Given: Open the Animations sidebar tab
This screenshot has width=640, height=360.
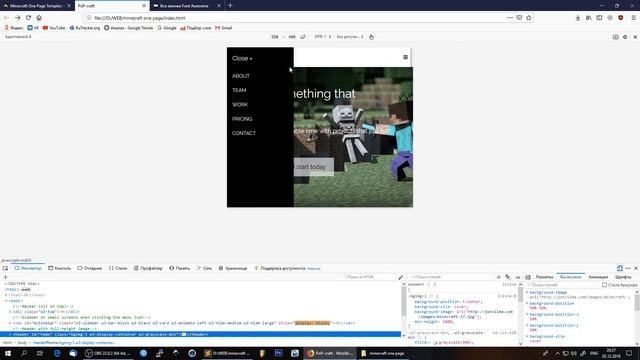Looking at the screenshot, I should point(598,277).
